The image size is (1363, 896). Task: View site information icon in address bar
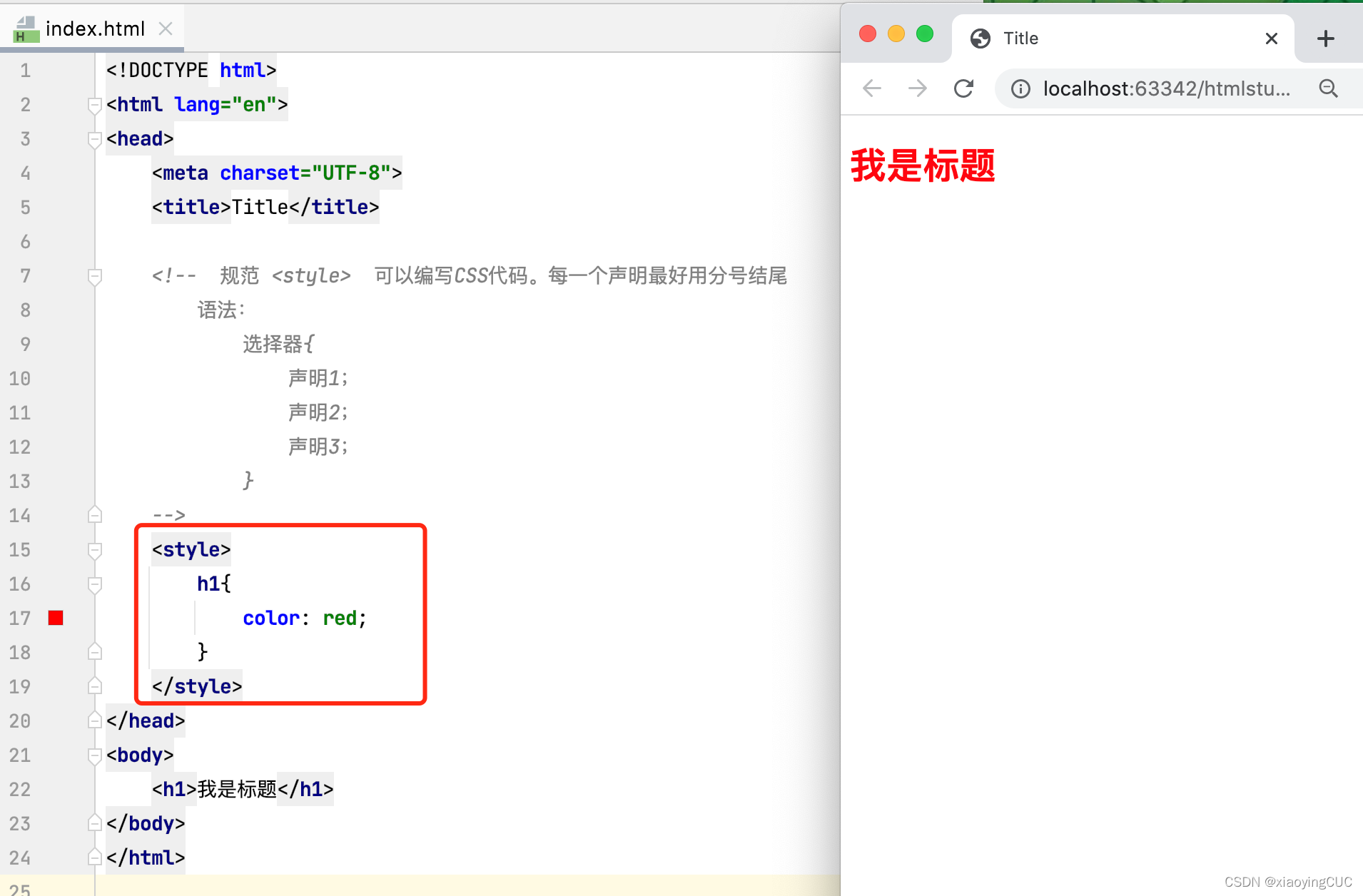coord(1020,88)
